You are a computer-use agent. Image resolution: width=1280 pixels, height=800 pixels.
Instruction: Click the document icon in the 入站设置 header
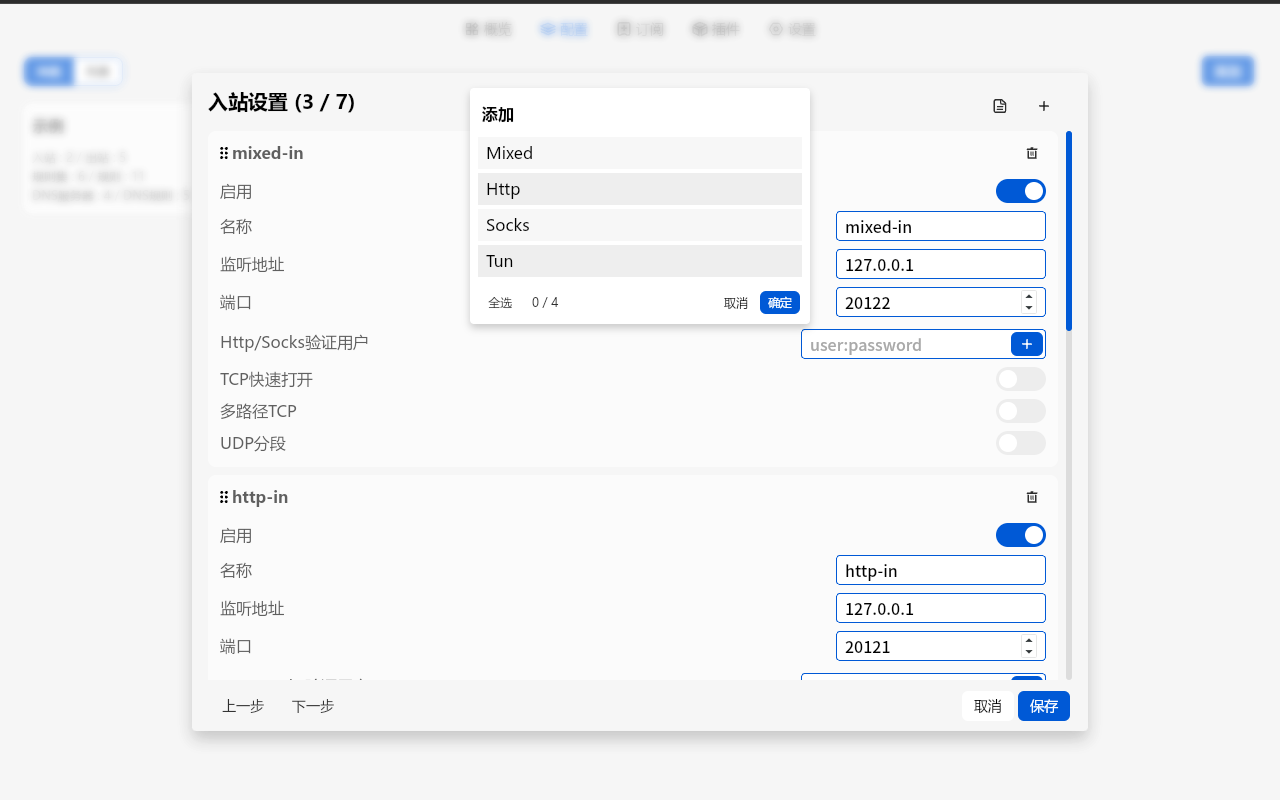pyautogui.click(x=1000, y=106)
